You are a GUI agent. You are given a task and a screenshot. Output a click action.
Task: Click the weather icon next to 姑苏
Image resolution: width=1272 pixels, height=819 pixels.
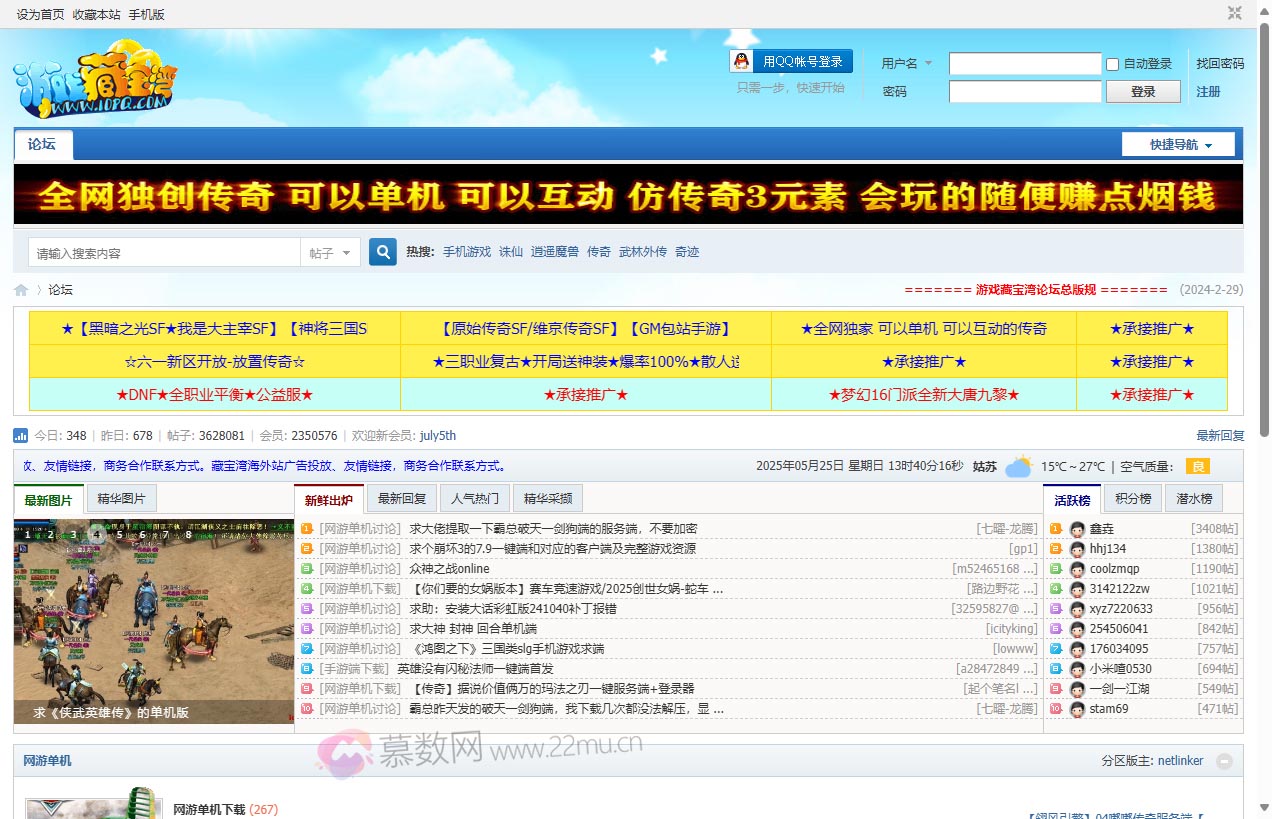point(1018,465)
